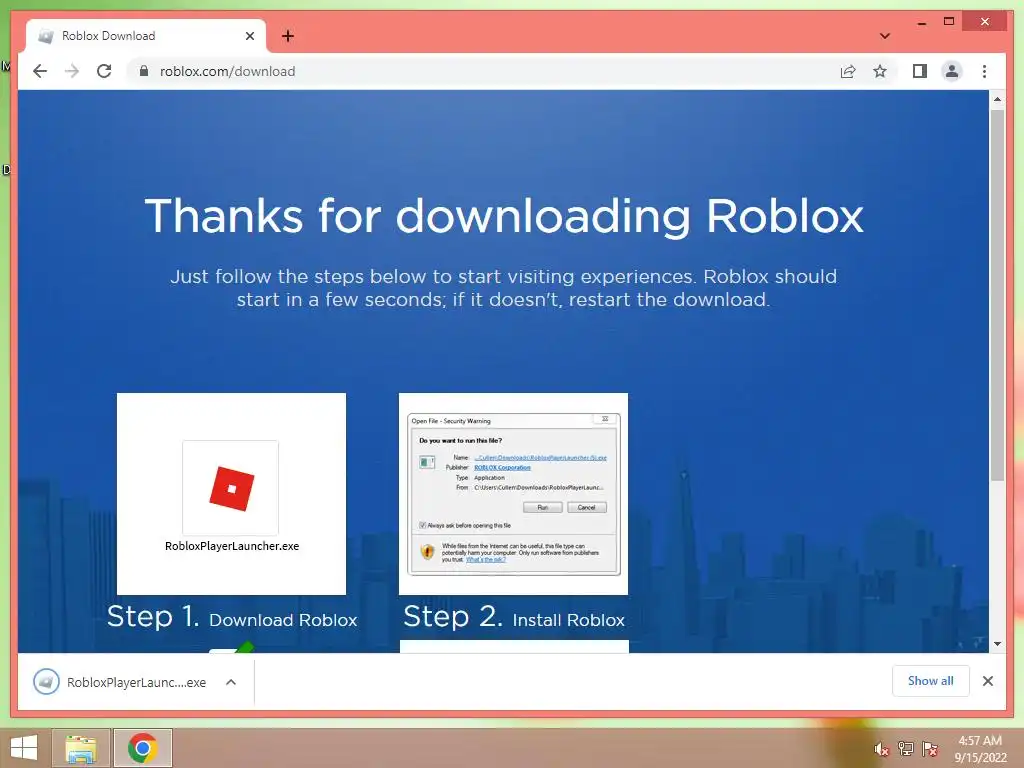This screenshot has width=1024, height=768.
Task: Click Show all downloads button
Action: point(931,681)
